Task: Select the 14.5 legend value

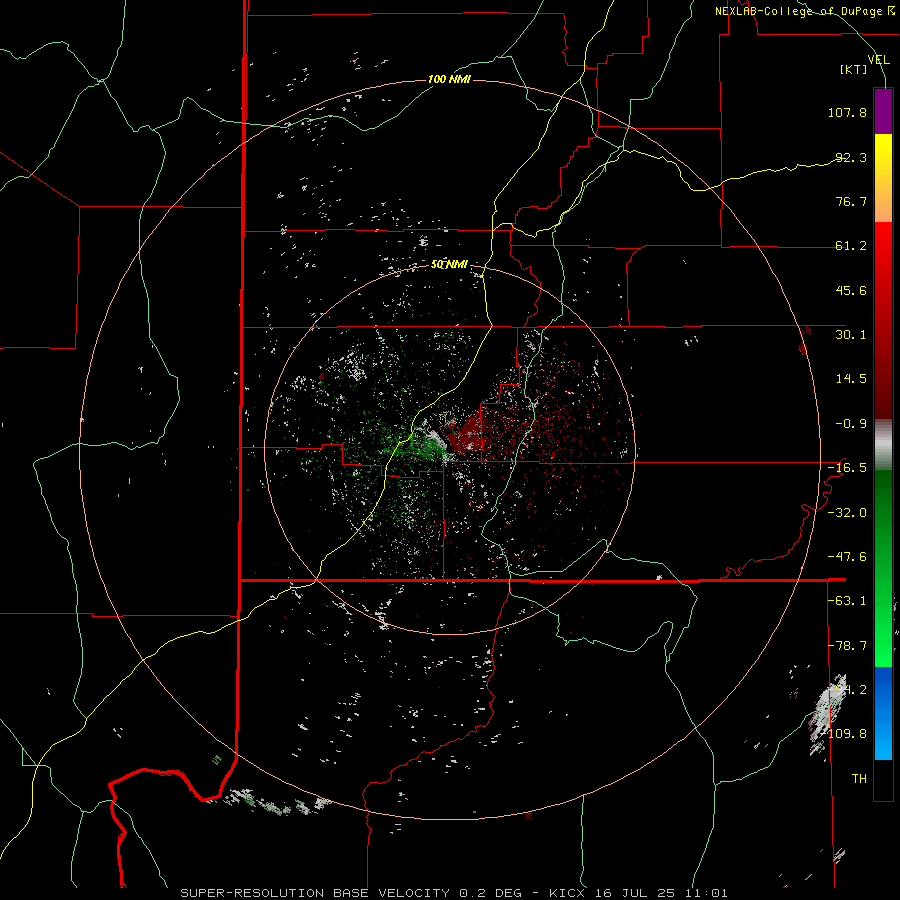Action: (851, 379)
